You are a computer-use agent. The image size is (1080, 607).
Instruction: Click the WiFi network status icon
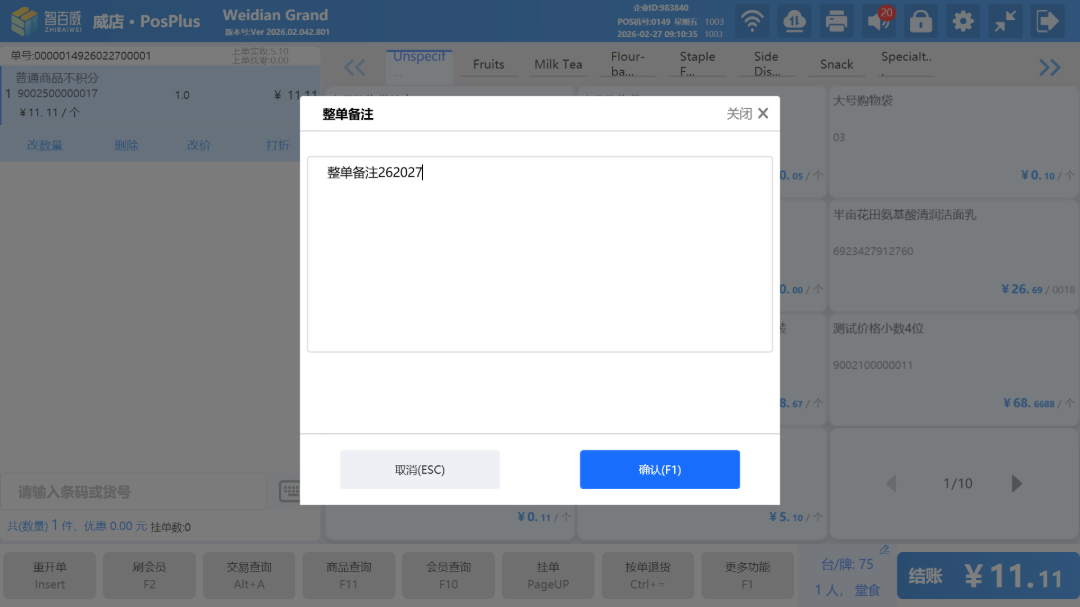coord(753,20)
